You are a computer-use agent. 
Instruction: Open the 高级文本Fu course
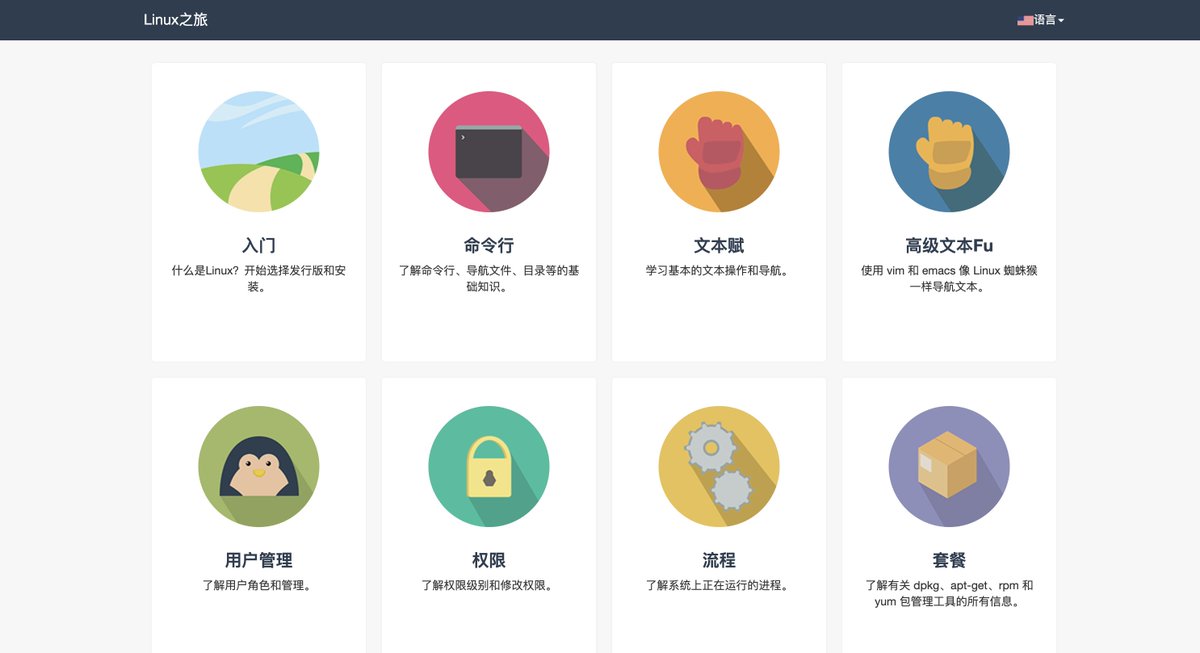tap(948, 243)
